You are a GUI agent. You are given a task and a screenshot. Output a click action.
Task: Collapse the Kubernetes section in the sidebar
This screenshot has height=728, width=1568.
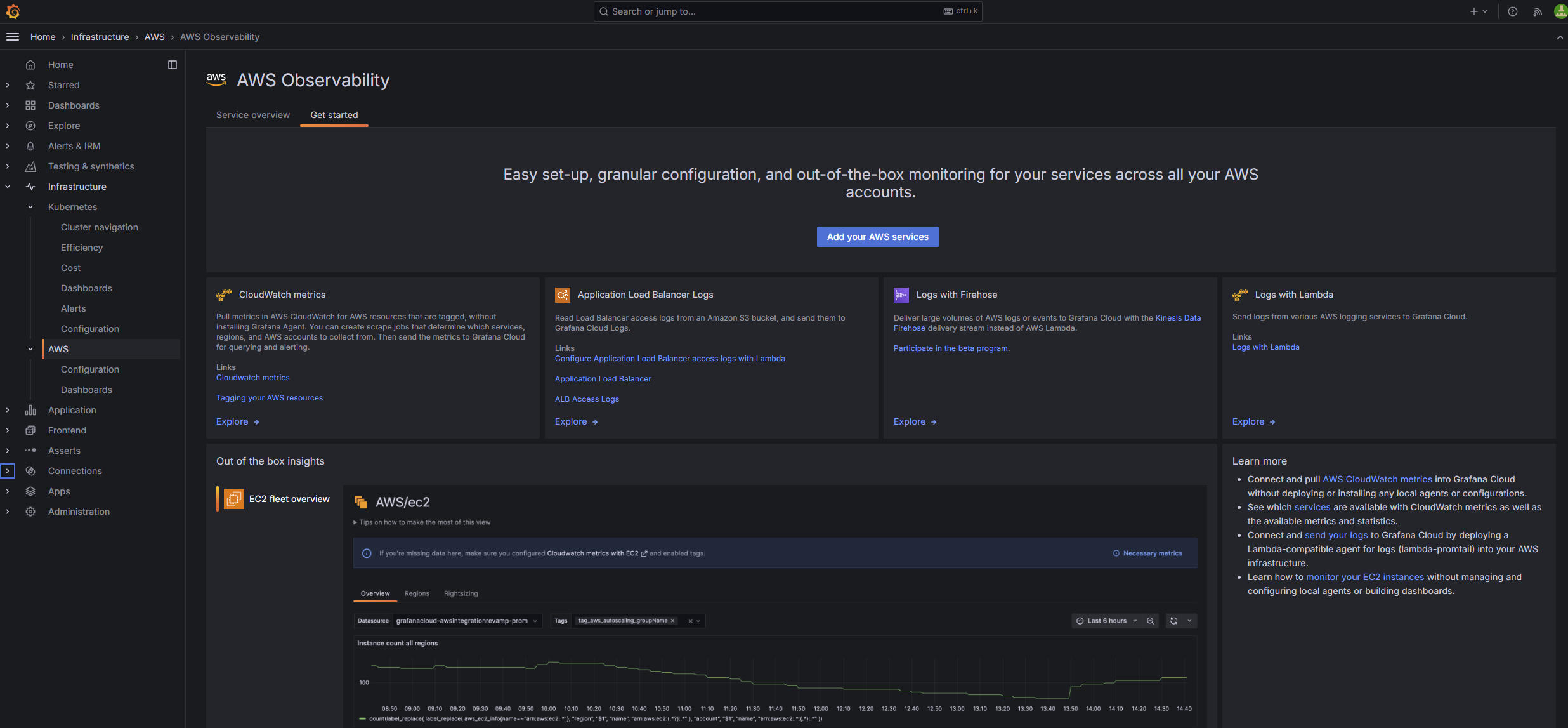30,206
